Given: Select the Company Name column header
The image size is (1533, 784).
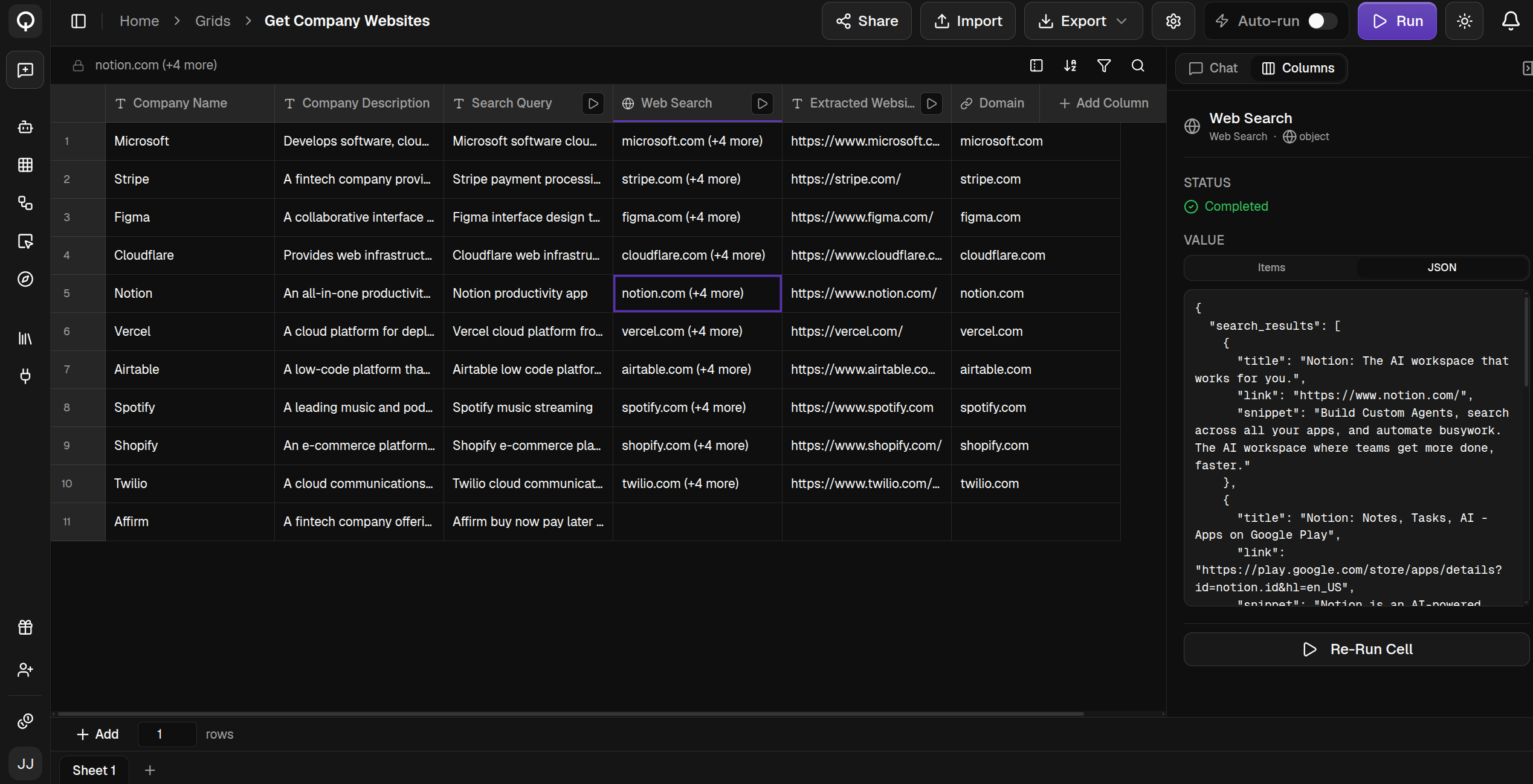Looking at the screenshot, I should [x=190, y=103].
